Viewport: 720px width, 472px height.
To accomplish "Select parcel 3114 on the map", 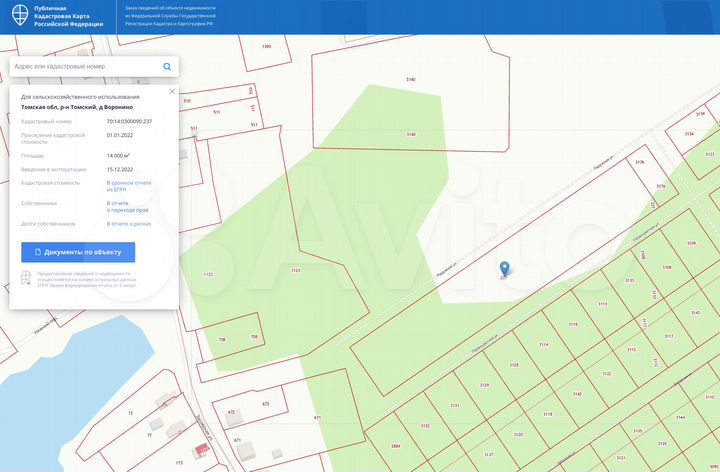I will click(543, 345).
